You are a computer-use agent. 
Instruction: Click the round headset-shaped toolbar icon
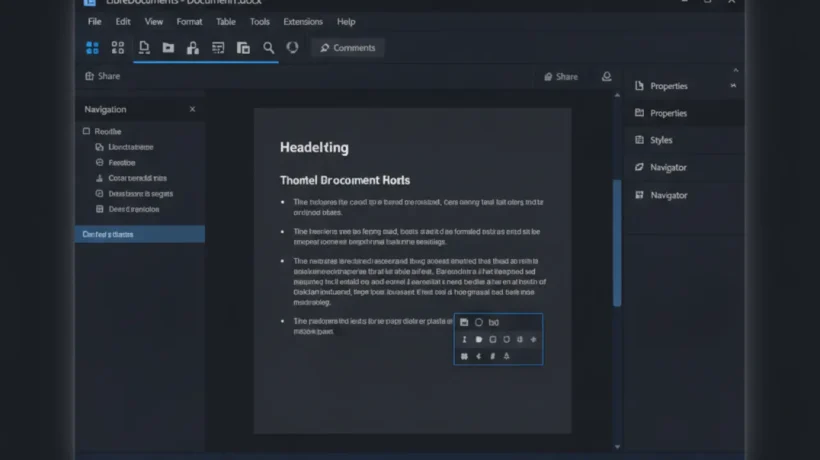pos(292,48)
